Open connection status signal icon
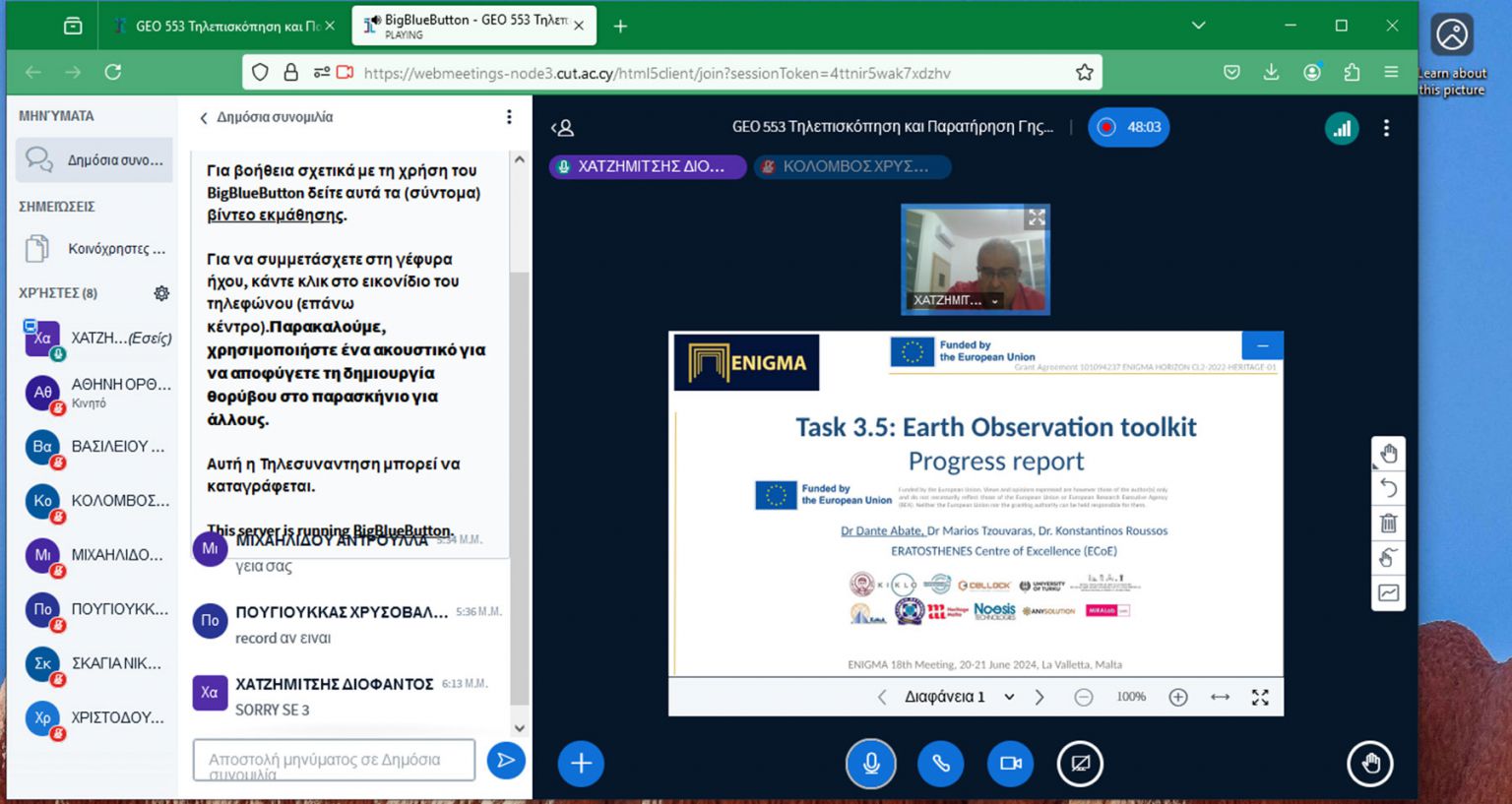 coord(1341,128)
